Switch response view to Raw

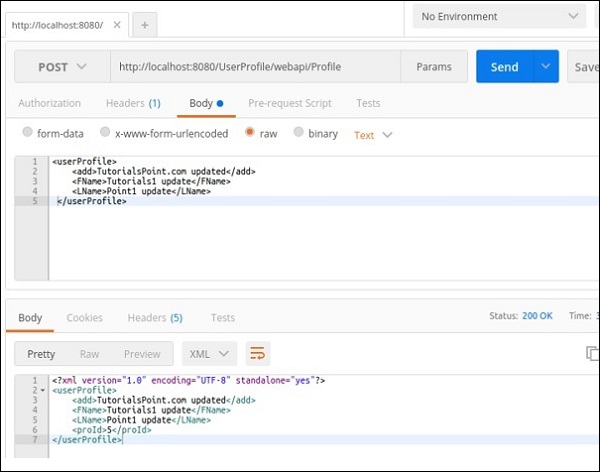(90, 354)
